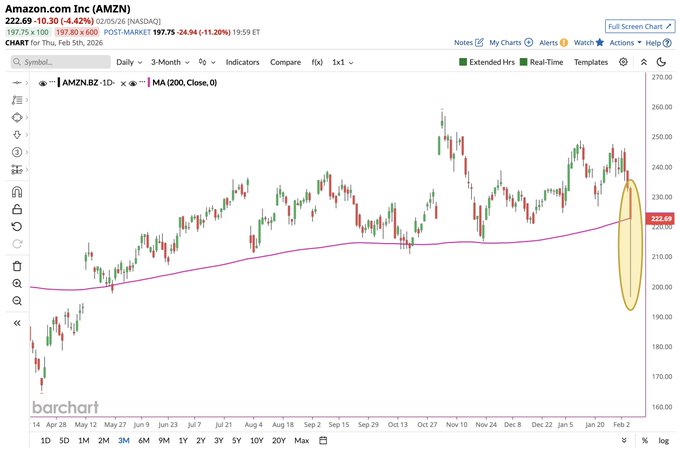This screenshot has height=453, width=680.
Task: Click the AMZN.BZ black color swatch
Action: pyautogui.click(x=59, y=82)
